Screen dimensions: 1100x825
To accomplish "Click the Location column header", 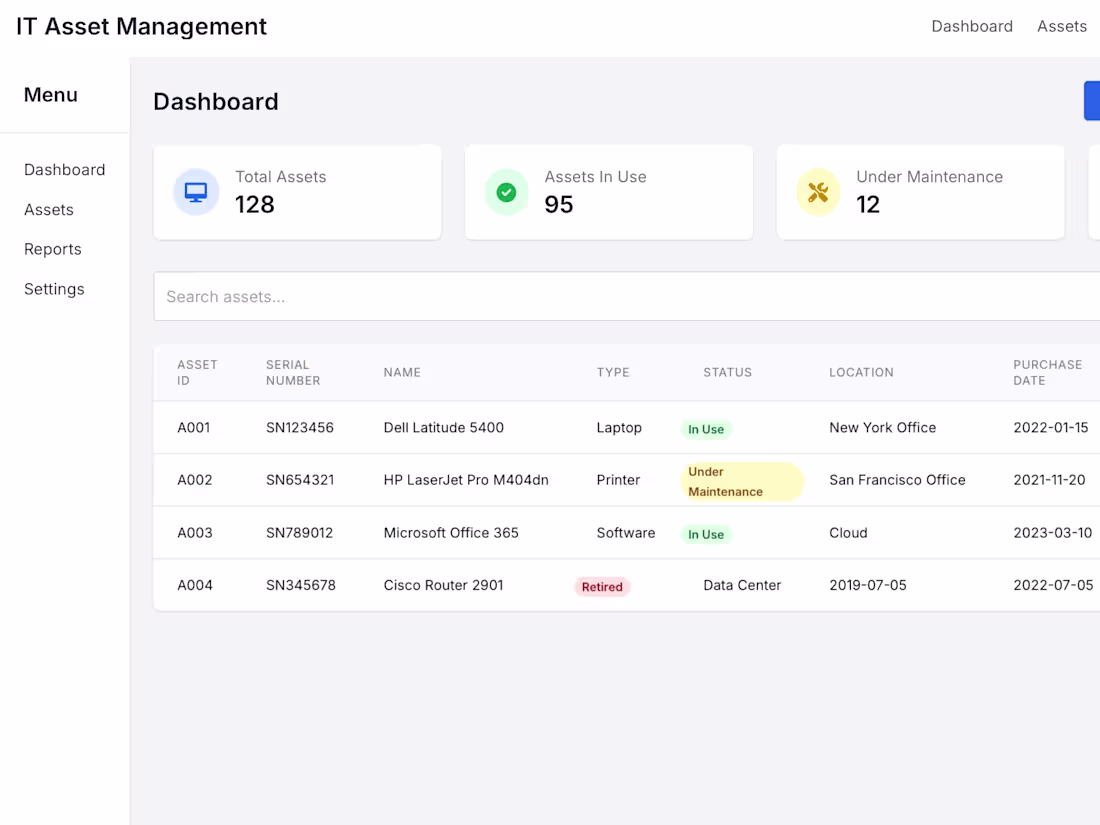I will [861, 373].
